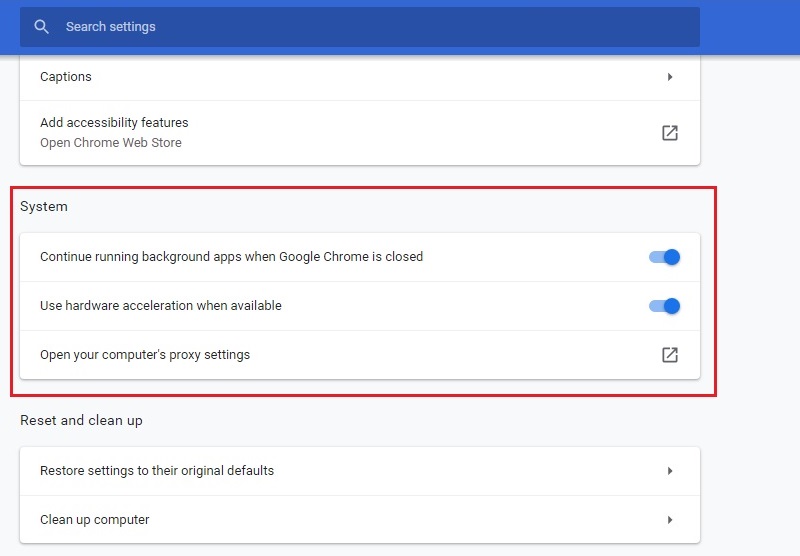This screenshot has width=800, height=556.
Task: Select Add accessibility features text
Action: [x=114, y=123]
